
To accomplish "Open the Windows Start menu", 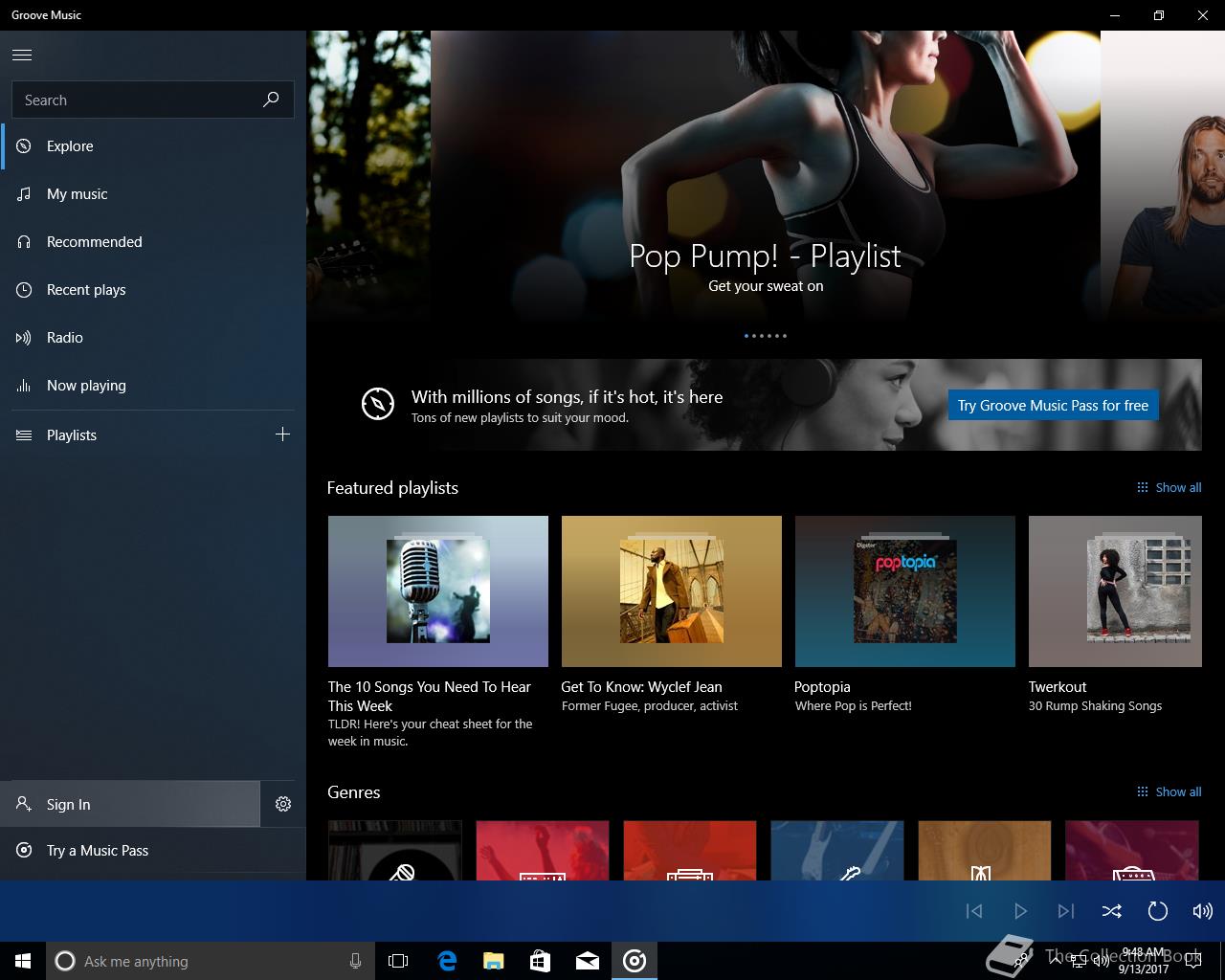I will (23, 961).
